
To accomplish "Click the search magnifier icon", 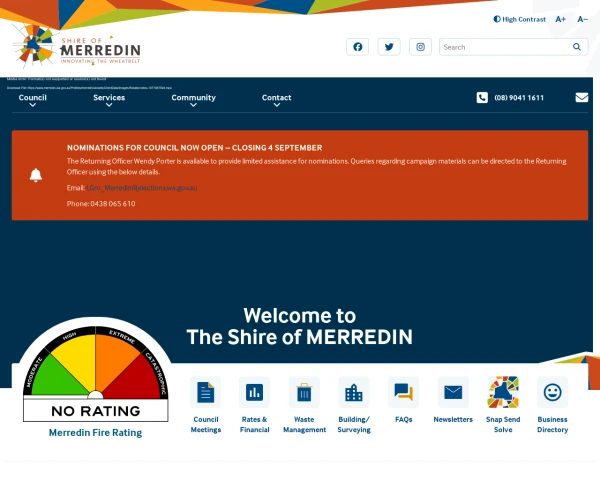I will tap(577, 47).
